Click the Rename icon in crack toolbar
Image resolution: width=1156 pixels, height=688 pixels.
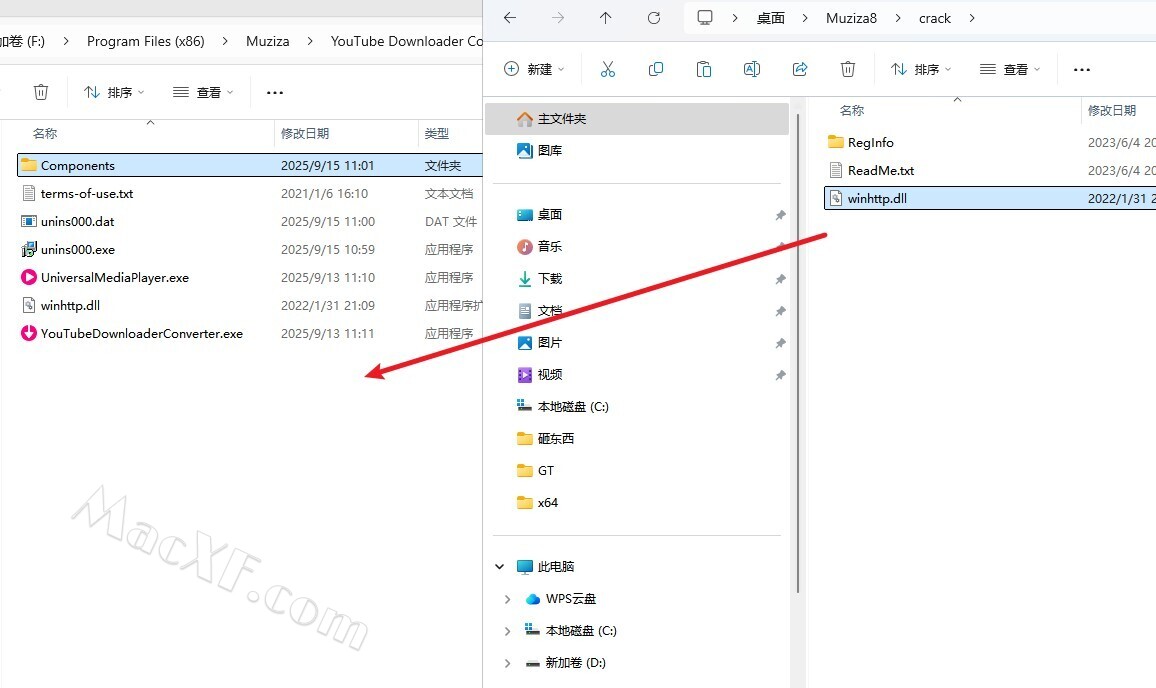click(x=752, y=69)
